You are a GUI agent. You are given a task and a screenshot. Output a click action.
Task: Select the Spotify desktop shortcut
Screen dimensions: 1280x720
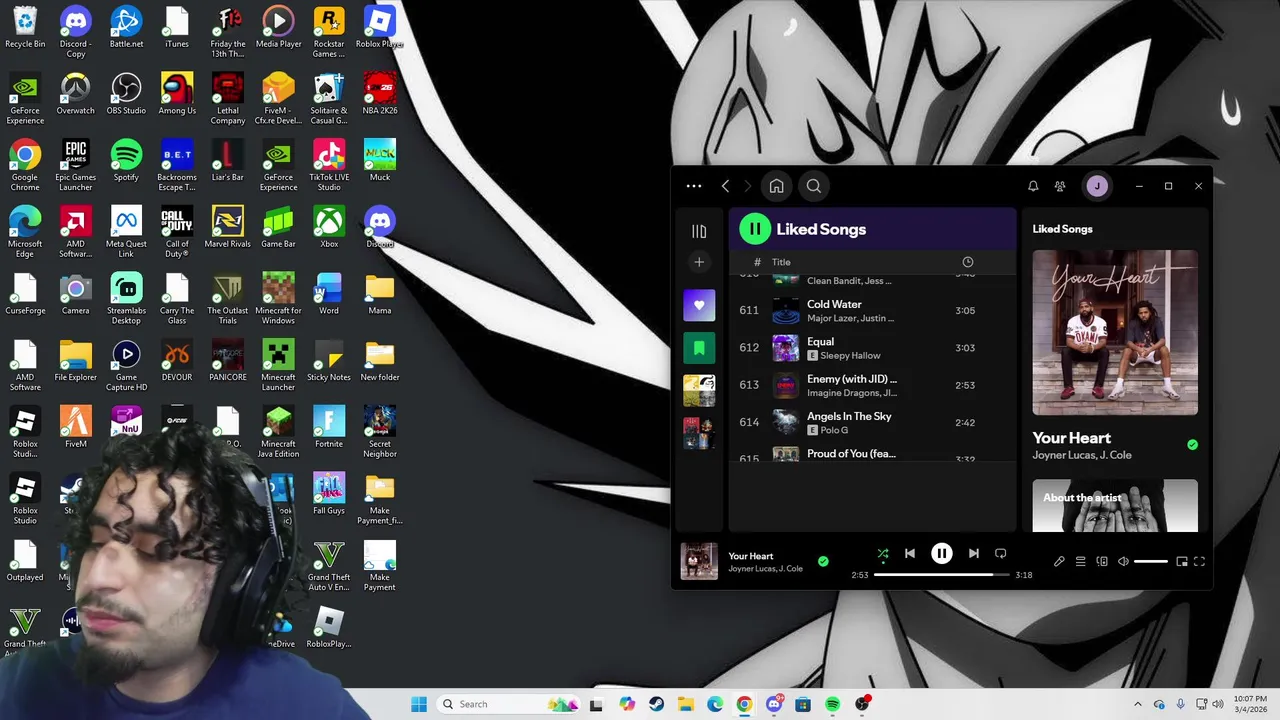126,161
